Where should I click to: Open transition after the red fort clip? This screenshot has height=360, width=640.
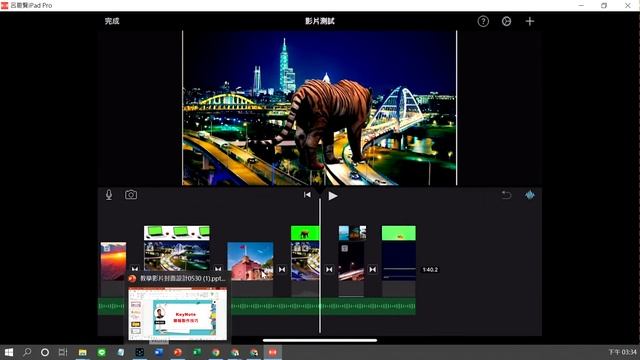click(x=282, y=269)
